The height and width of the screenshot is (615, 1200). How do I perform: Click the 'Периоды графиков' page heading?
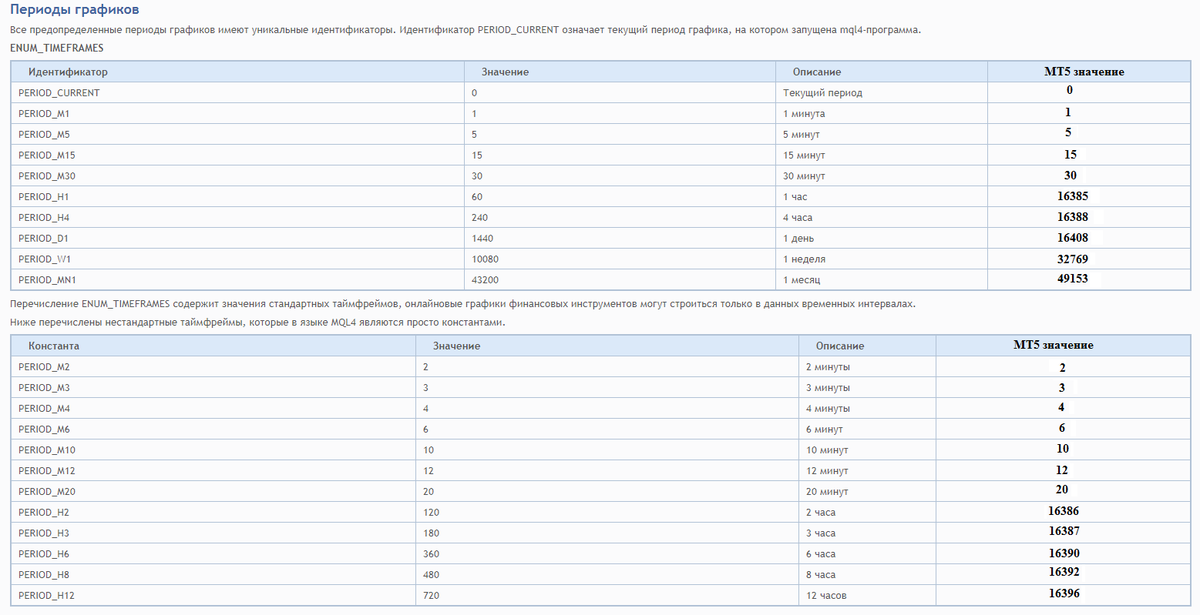(74, 10)
